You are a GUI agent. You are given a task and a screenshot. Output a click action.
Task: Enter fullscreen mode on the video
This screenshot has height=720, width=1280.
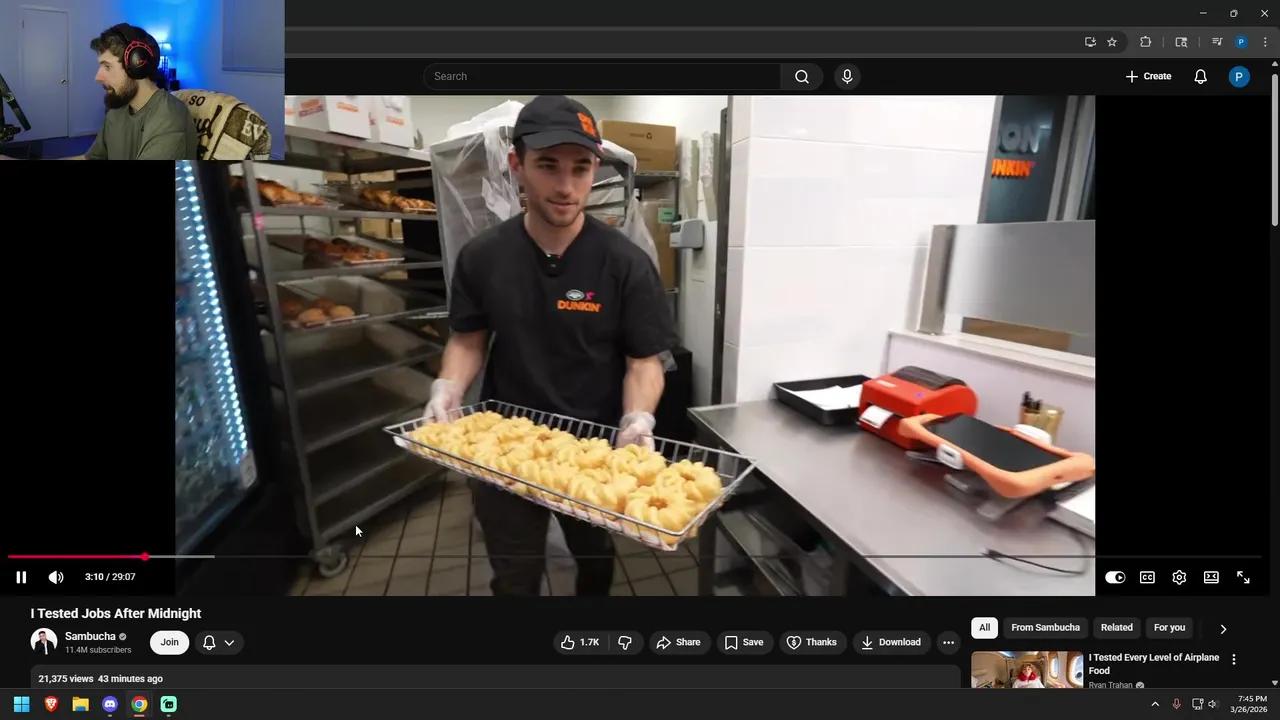[x=1243, y=577]
